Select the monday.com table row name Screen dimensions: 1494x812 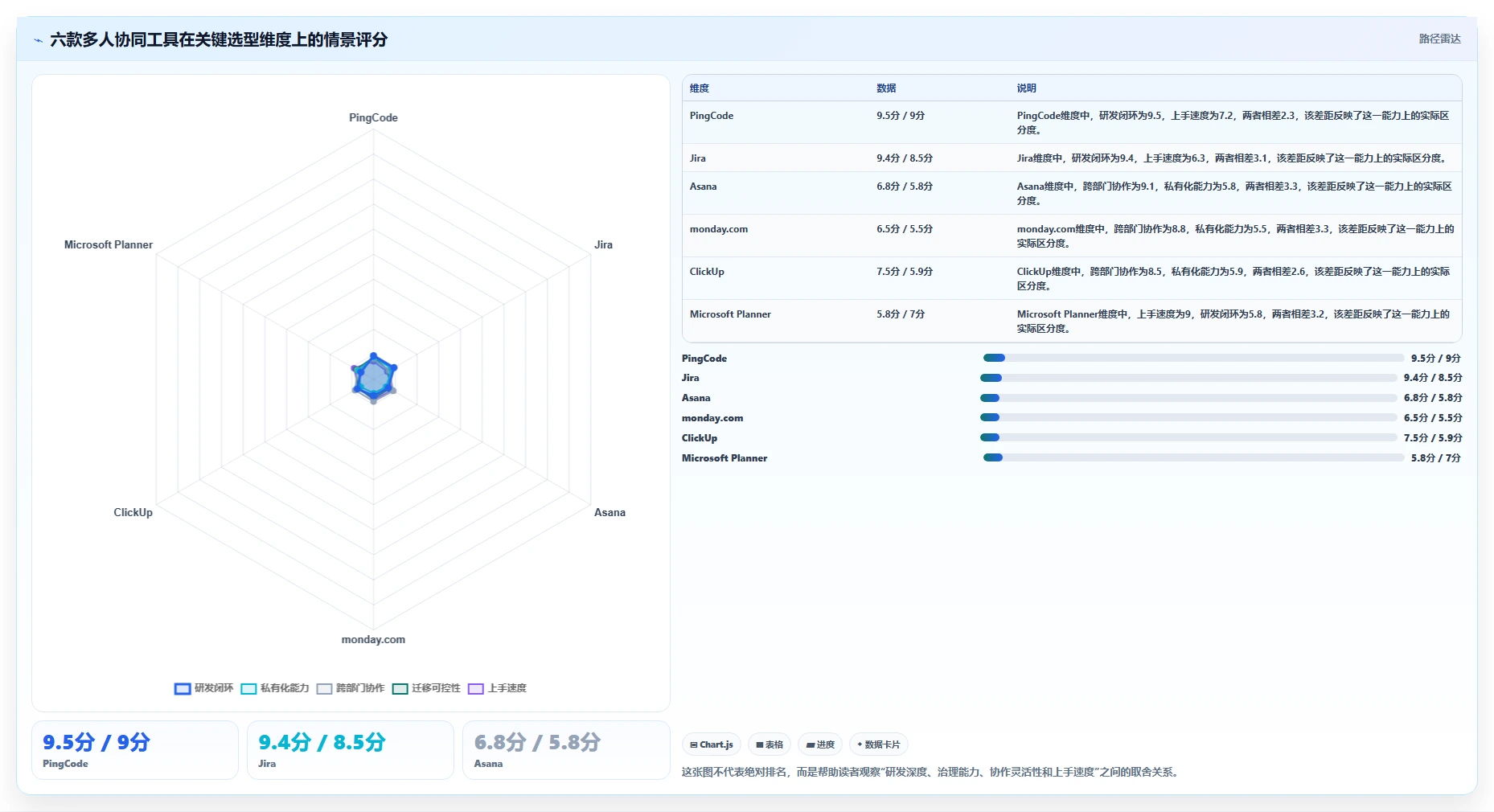(719, 229)
